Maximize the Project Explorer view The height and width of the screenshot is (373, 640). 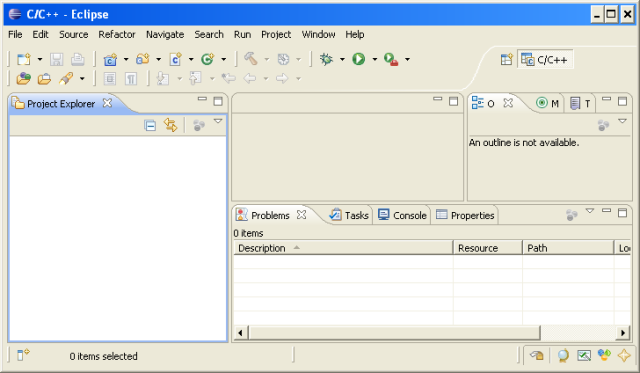[x=218, y=101]
